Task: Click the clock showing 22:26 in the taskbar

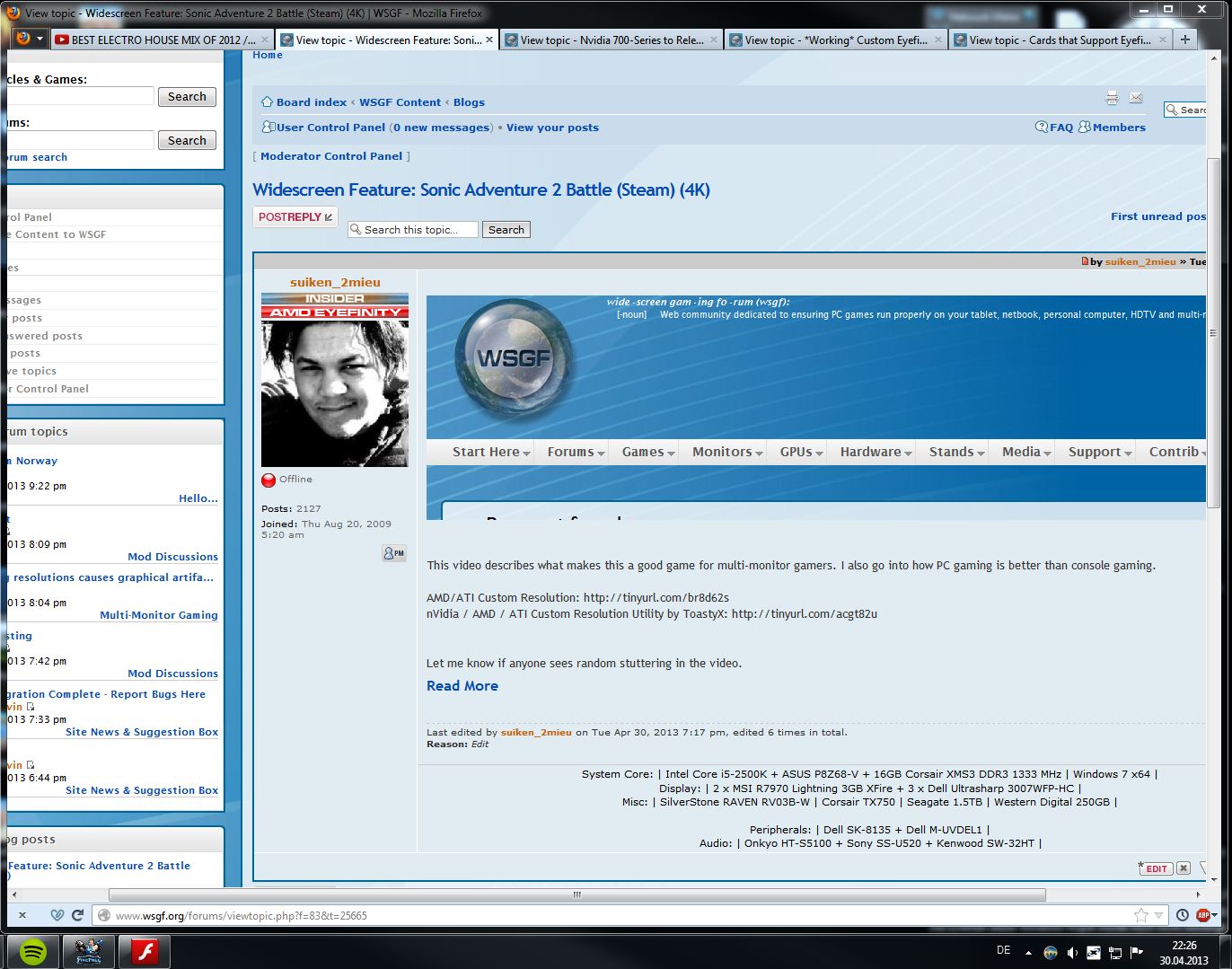Action: [x=1184, y=952]
